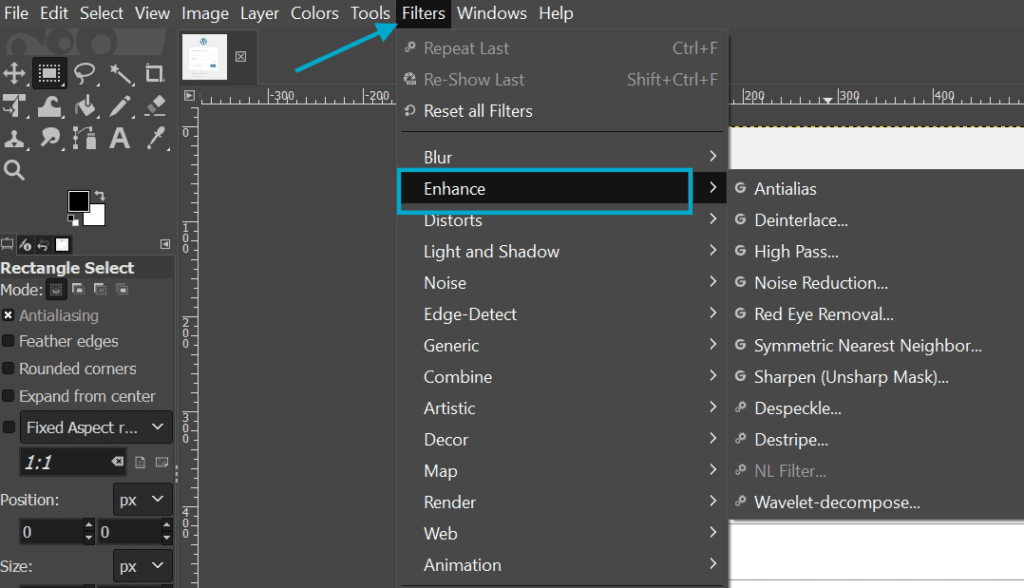
Task: Select the Crop tool
Action: coord(155,73)
